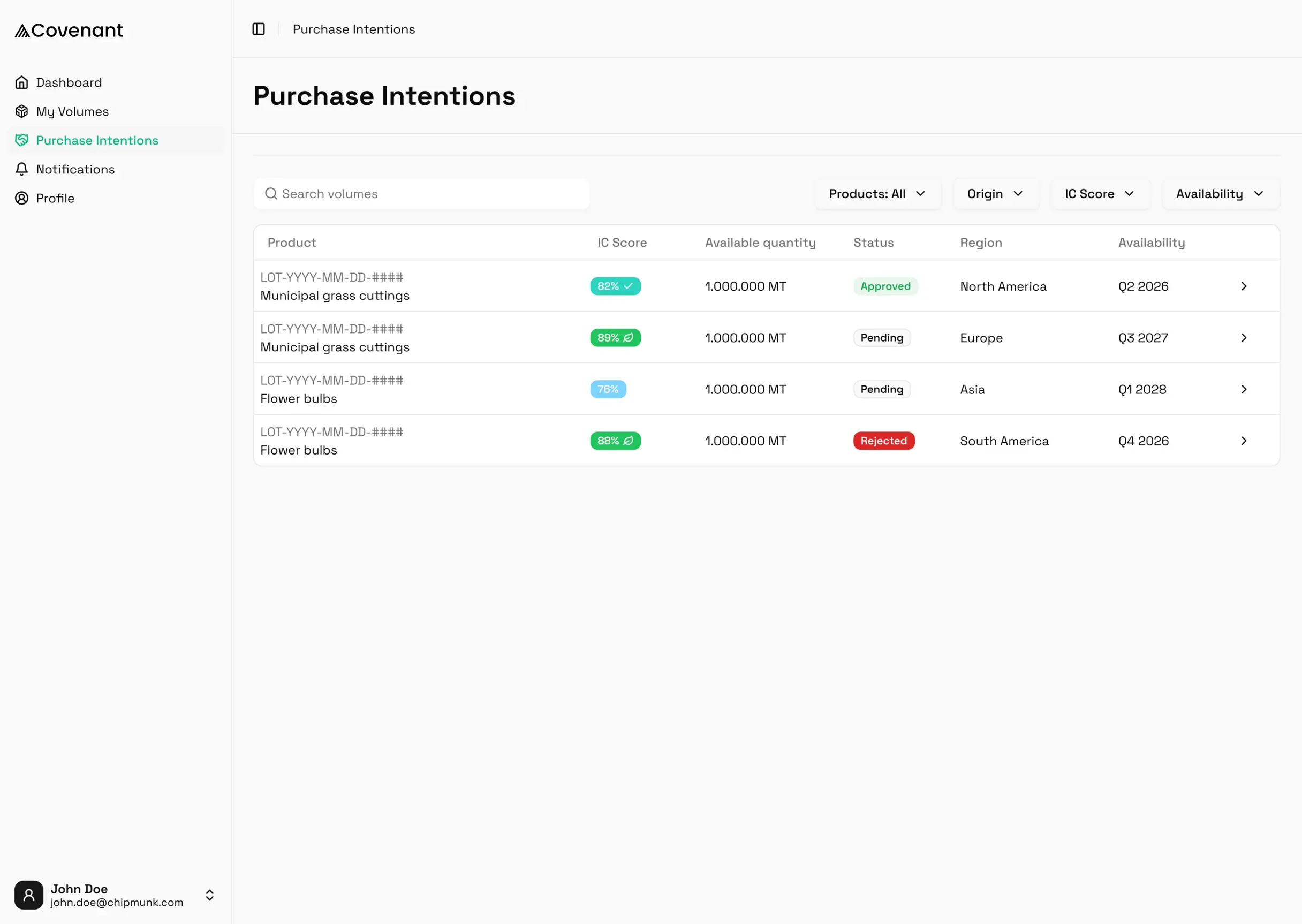Image resolution: width=1302 pixels, height=924 pixels.
Task: Click the Q2 2026 availability cell
Action: point(1143,286)
